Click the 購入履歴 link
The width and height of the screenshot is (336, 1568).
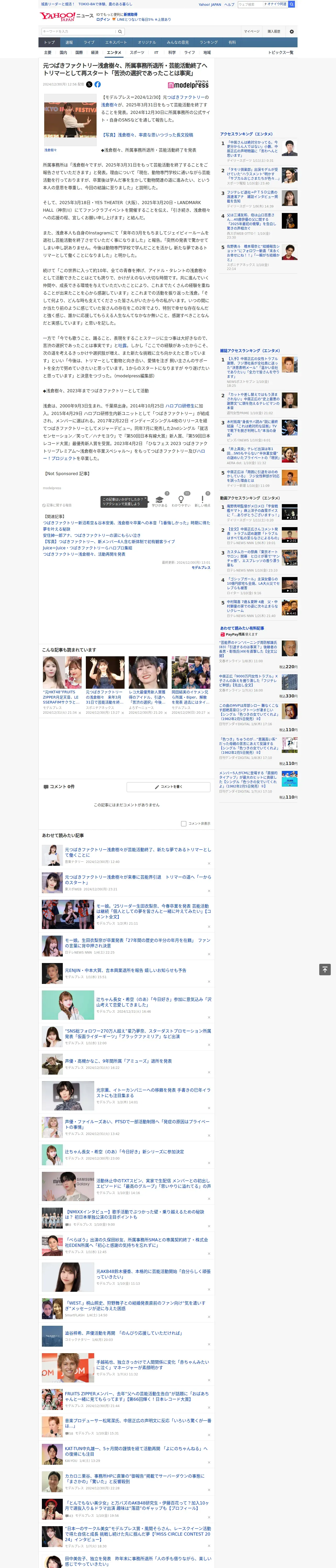[274, 31]
